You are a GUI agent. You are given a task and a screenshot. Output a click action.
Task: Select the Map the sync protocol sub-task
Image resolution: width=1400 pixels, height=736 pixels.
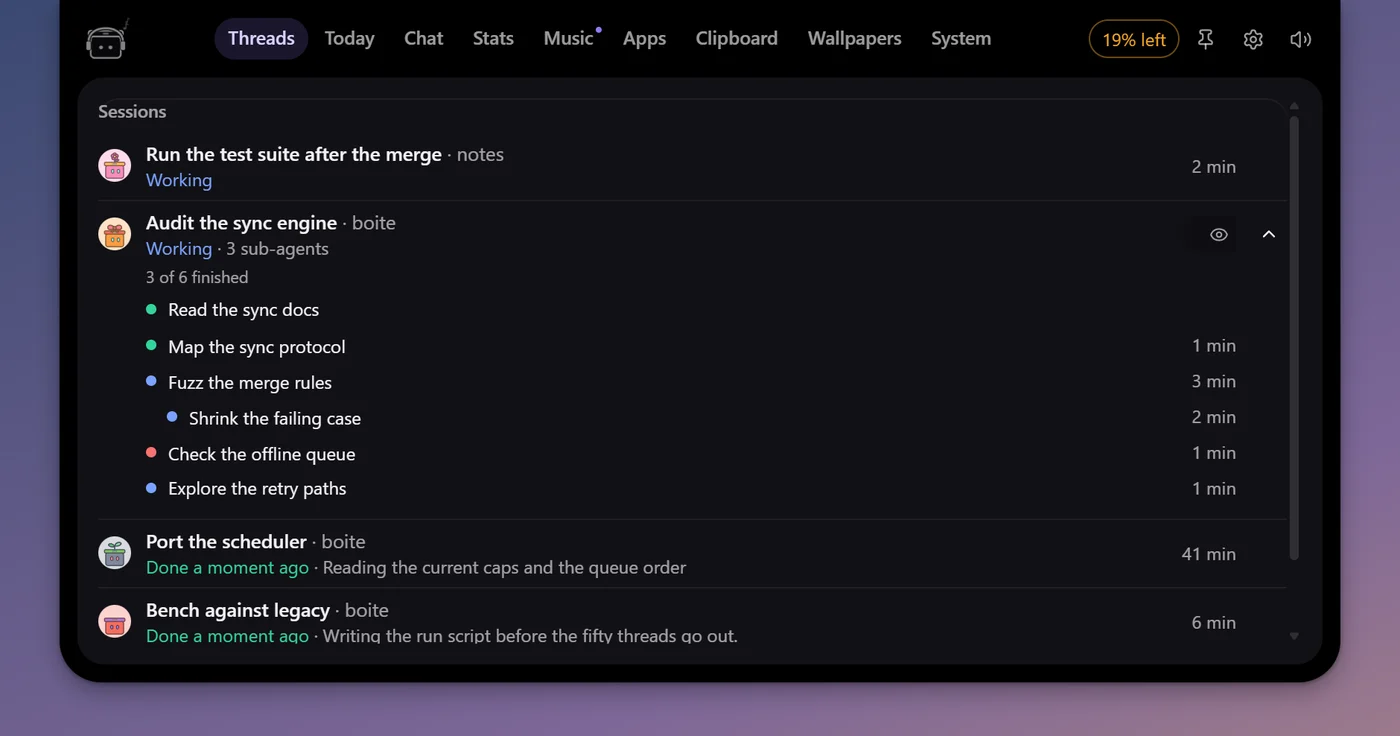click(691, 347)
